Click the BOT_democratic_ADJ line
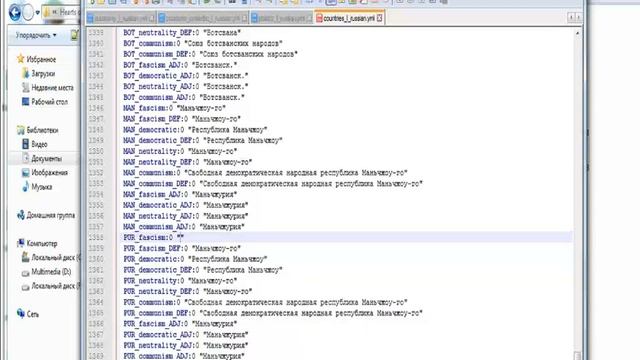The height and width of the screenshot is (360, 640). click(186, 76)
